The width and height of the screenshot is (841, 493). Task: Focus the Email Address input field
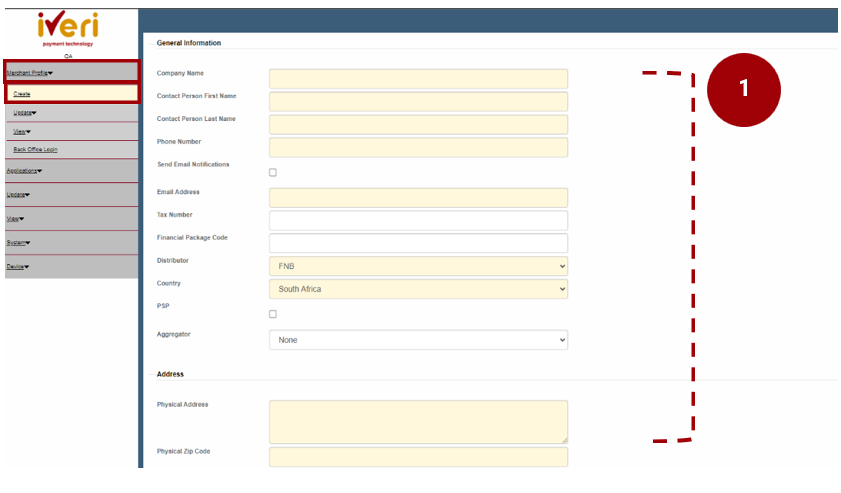[418, 198]
